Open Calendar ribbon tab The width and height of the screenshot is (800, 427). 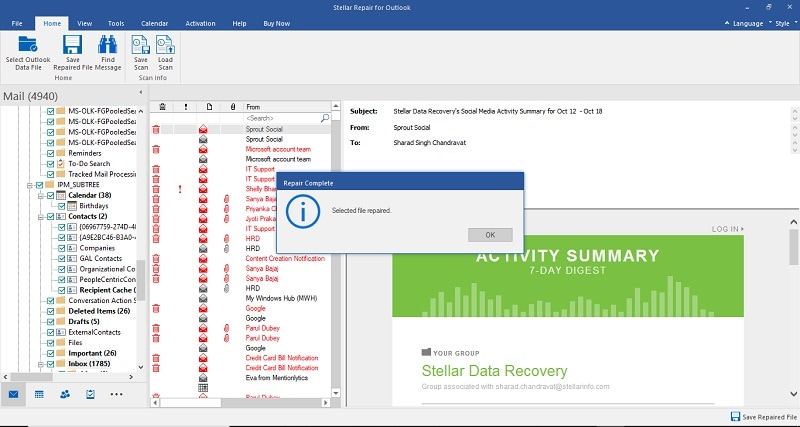[155, 23]
